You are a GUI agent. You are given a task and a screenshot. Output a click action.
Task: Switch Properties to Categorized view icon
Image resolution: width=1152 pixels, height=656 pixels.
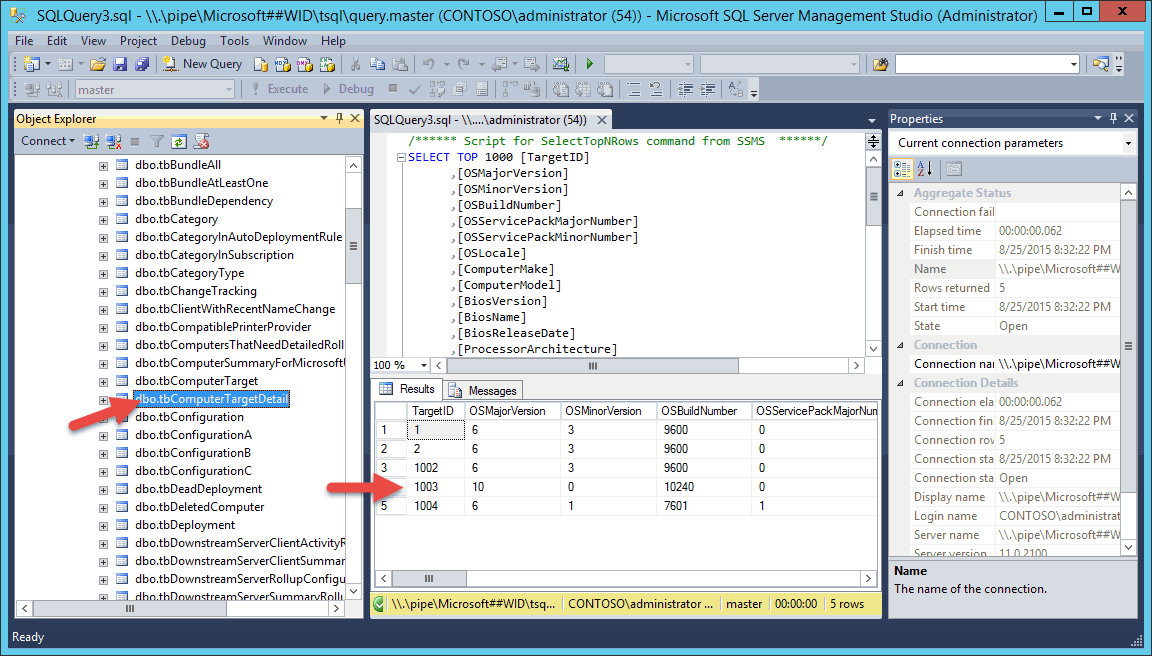[x=902, y=169]
